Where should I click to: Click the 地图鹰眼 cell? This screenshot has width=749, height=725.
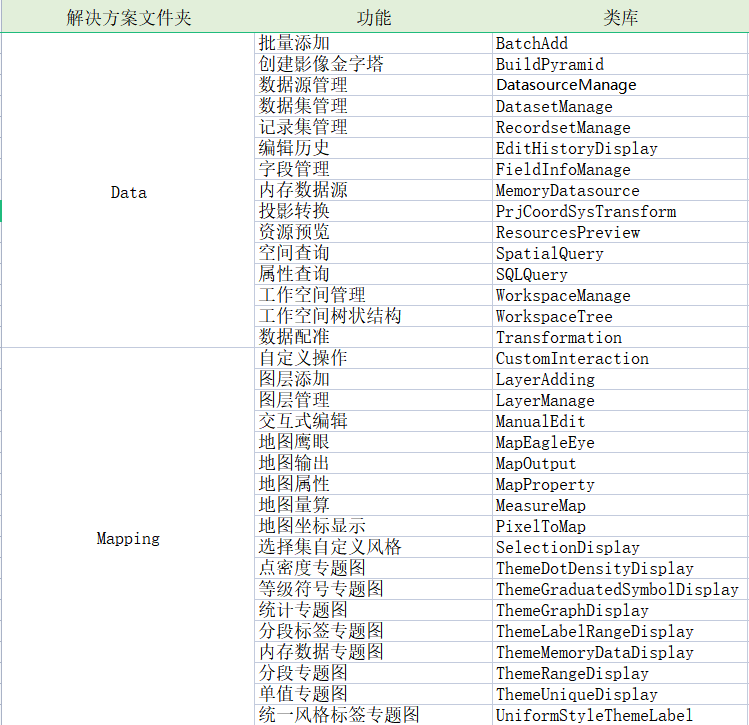pos(374,443)
